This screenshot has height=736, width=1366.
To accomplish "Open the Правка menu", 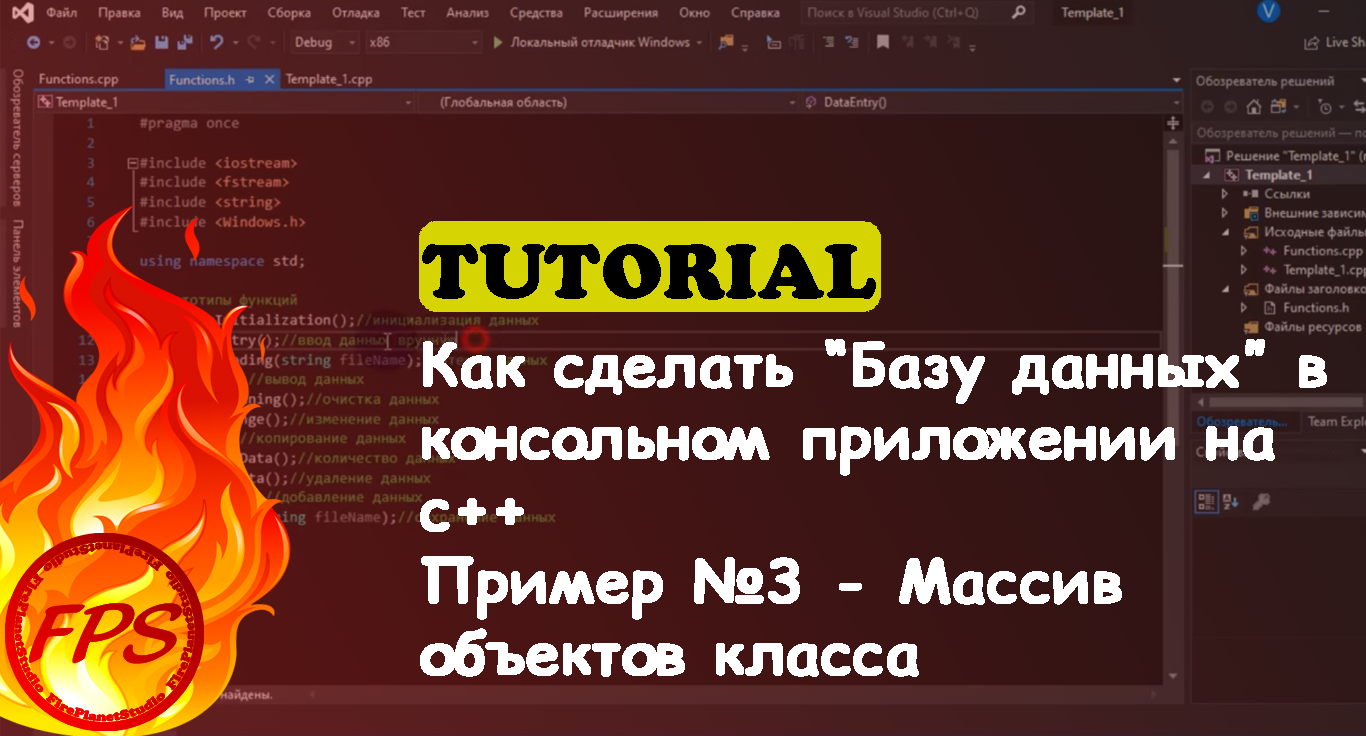I will (119, 13).
